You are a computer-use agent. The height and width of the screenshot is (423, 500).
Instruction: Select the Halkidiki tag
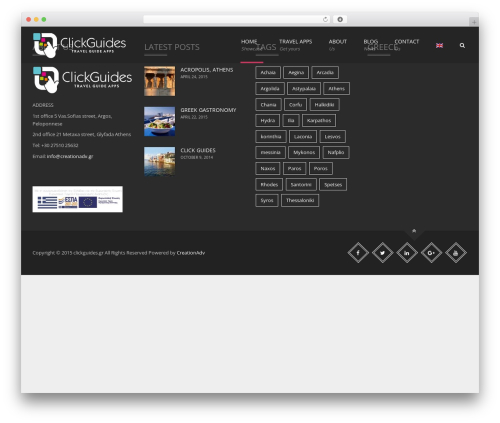[x=324, y=104]
